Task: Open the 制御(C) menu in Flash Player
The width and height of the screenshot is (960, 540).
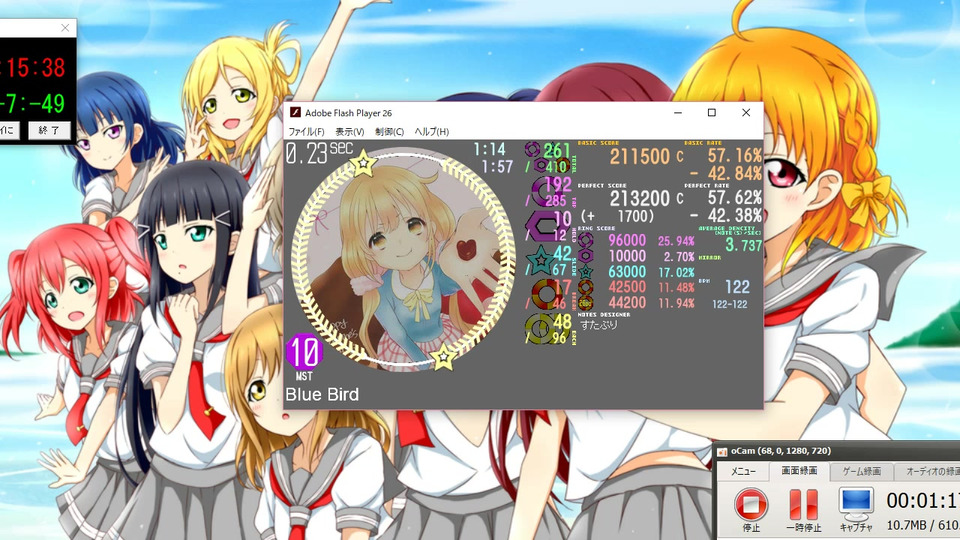Action: click(x=389, y=132)
